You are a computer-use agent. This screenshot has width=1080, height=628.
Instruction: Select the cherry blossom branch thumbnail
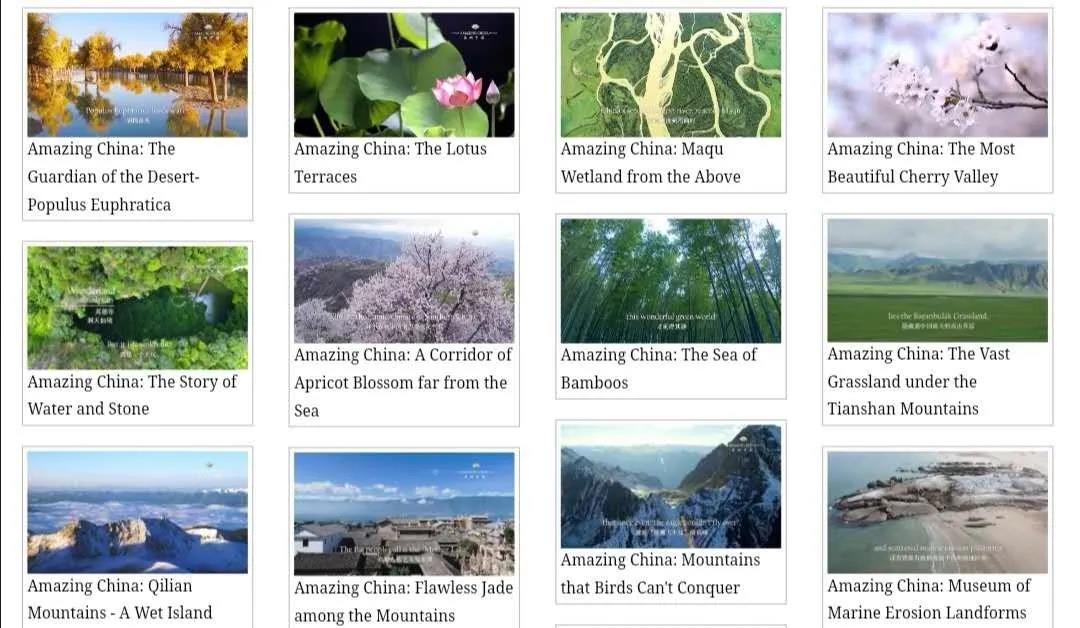pyautogui.click(x=937, y=74)
